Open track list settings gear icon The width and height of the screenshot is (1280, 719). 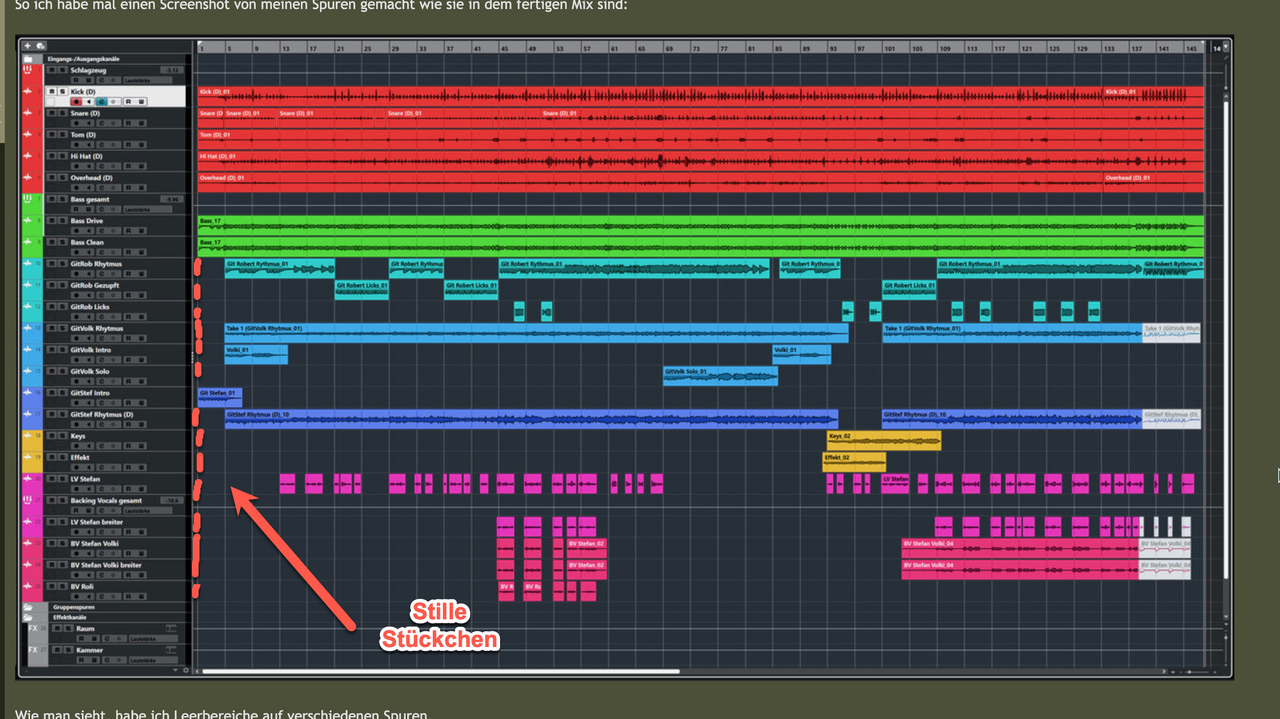186,670
